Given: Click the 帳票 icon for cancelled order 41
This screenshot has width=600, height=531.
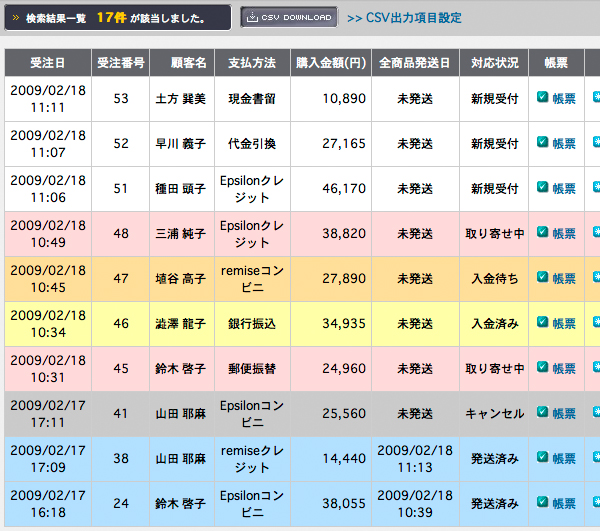Looking at the screenshot, I should tap(542, 413).
